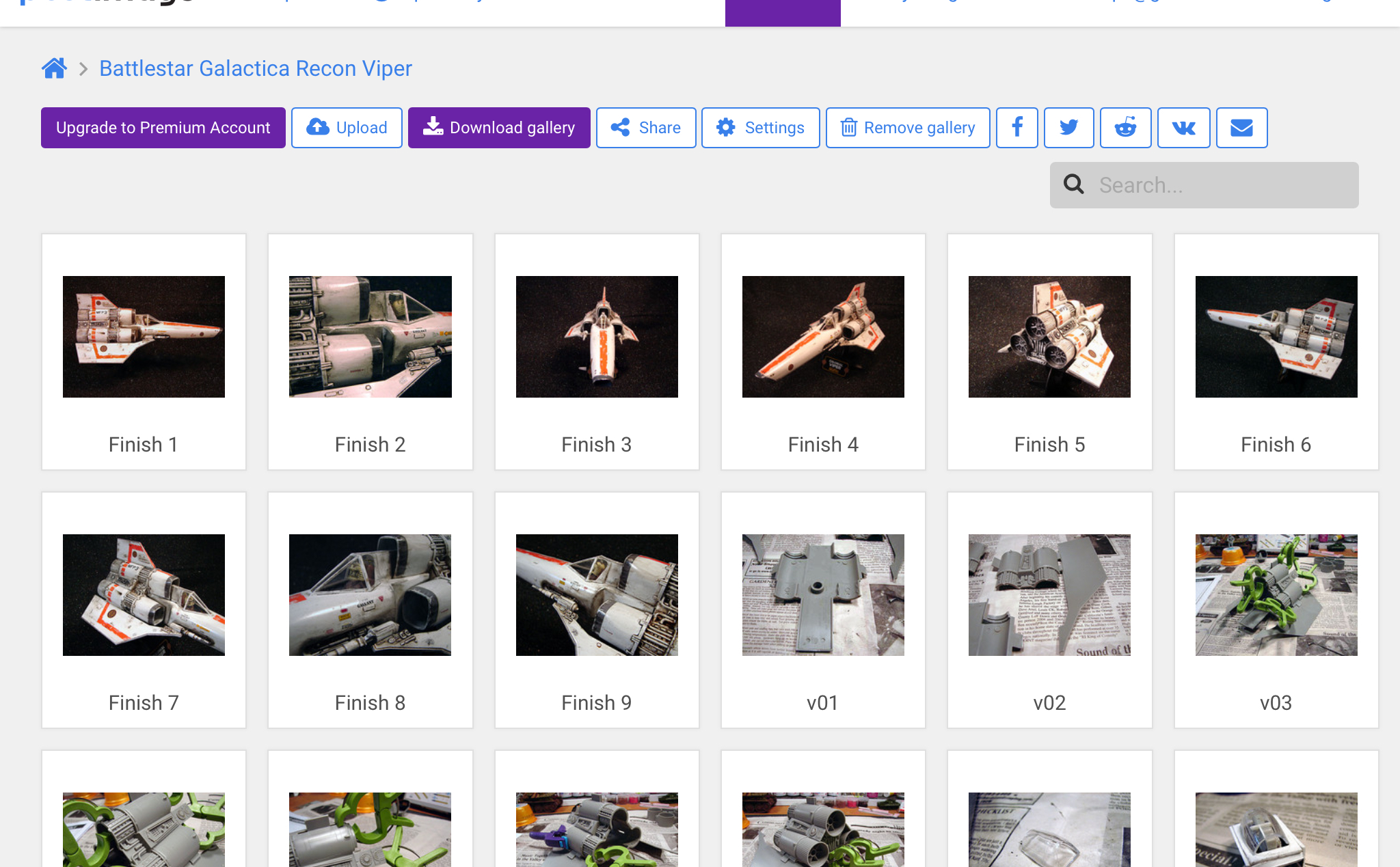The image size is (1400, 867).
Task: Open Battlestar Galactica Recon Viper breadcrumb link
Action: pyautogui.click(x=256, y=68)
